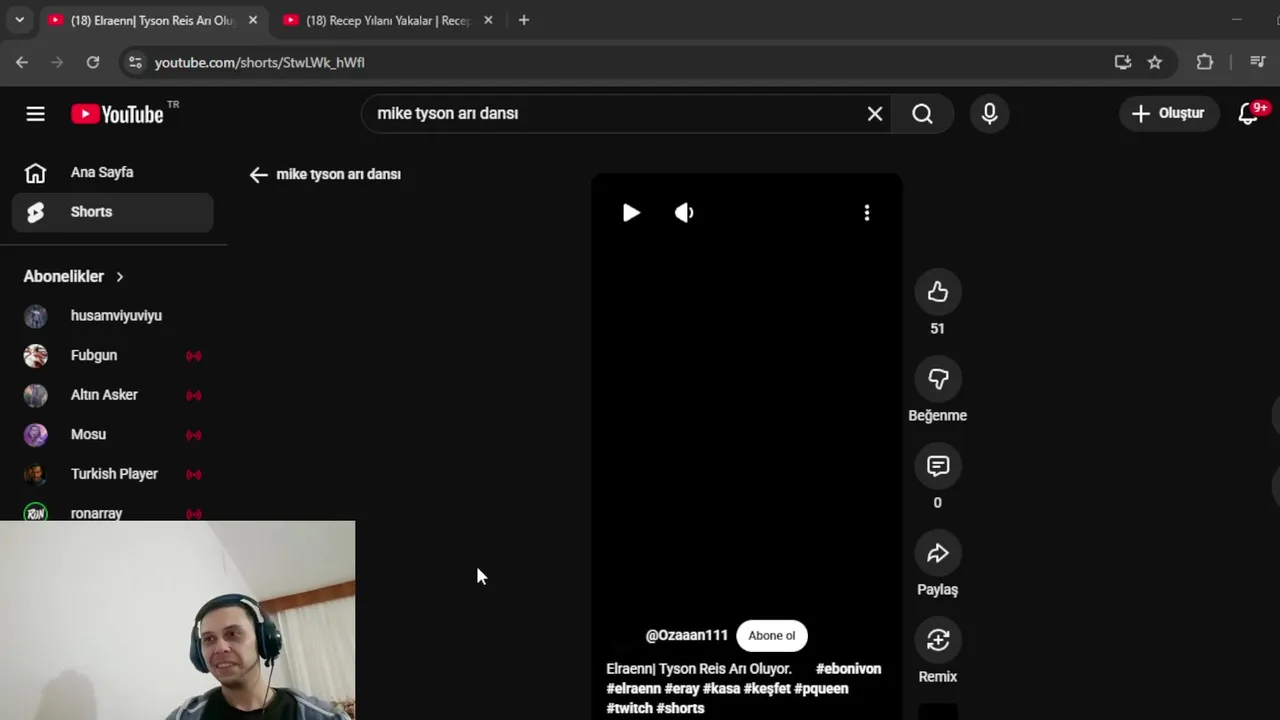Click the magnifier search button
This screenshot has width=1280, height=720.
pyautogui.click(x=922, y=114)
